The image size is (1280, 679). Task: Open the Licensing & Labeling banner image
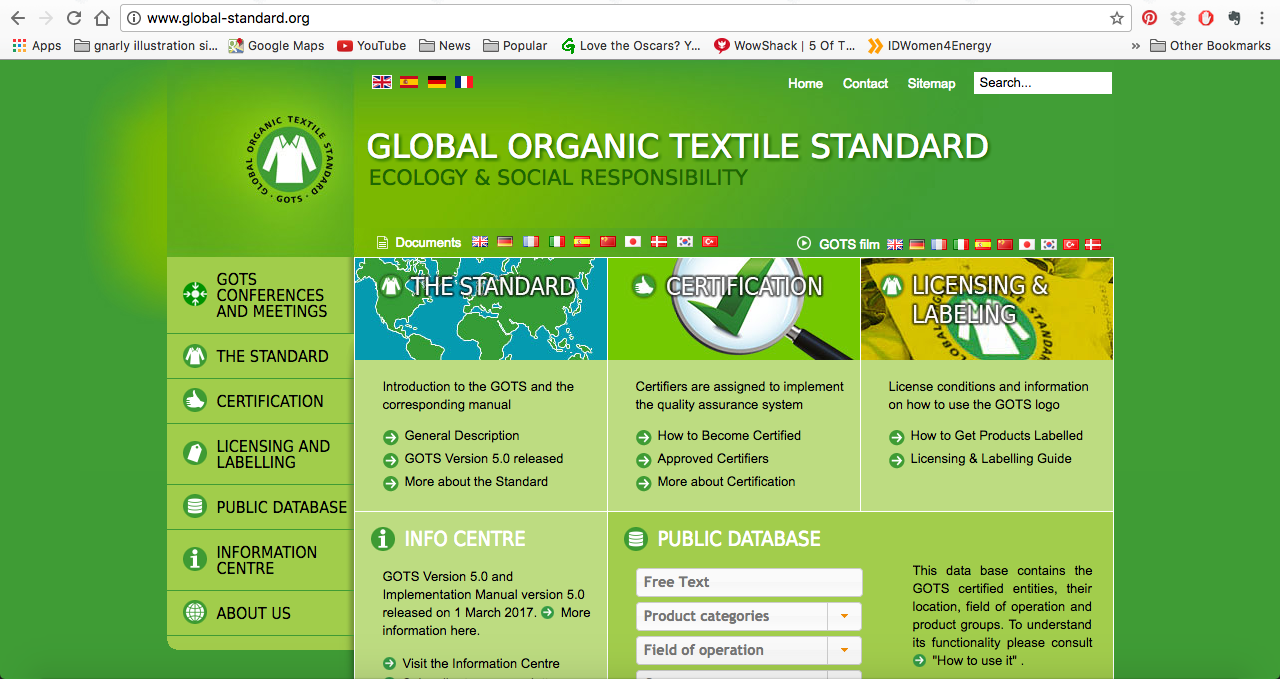987,309
